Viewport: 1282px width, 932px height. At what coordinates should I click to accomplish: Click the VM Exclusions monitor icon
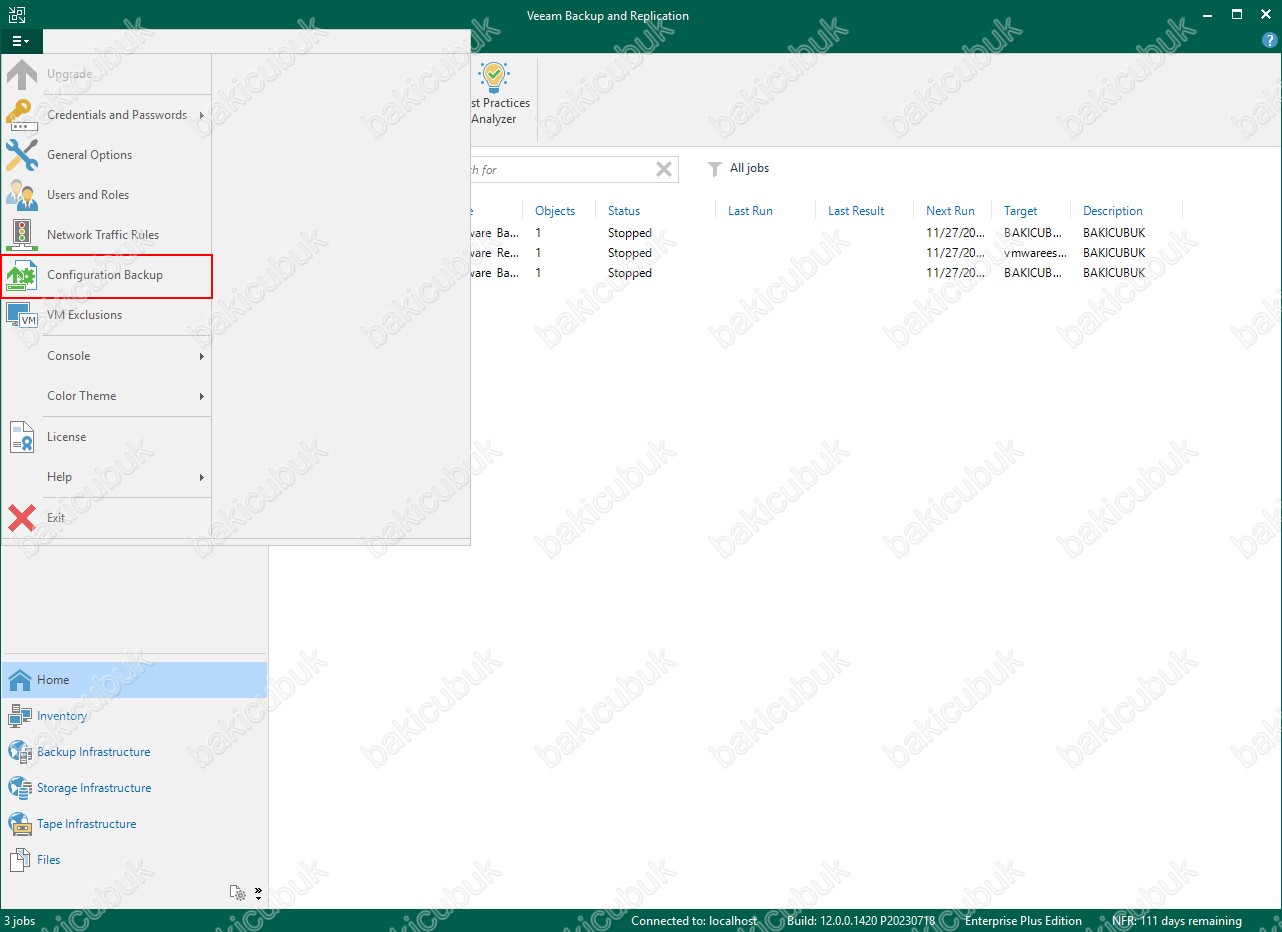point(22,315)
